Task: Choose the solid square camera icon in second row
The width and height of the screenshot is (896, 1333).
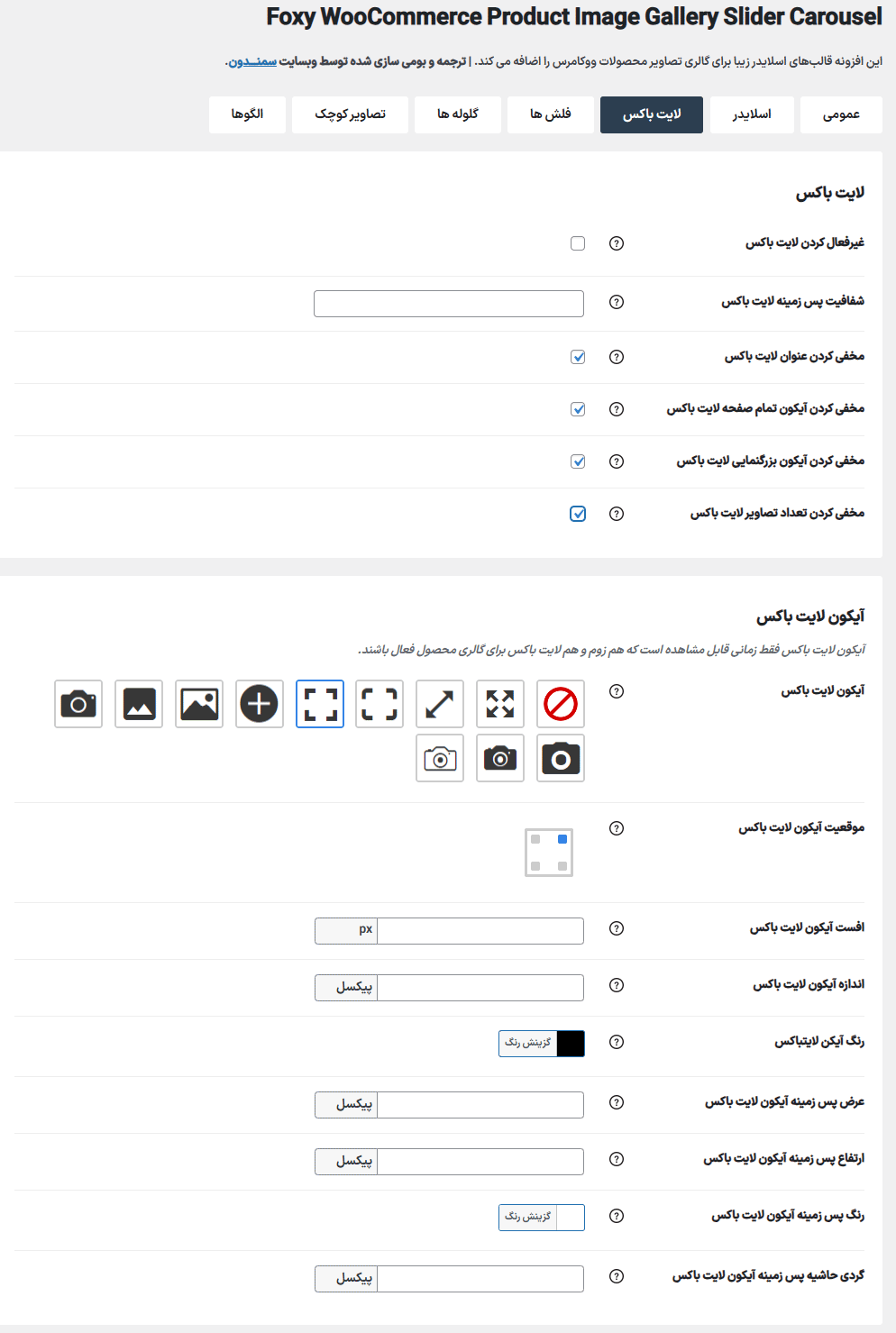Action: pyautogui.click(x=561, y=758)
